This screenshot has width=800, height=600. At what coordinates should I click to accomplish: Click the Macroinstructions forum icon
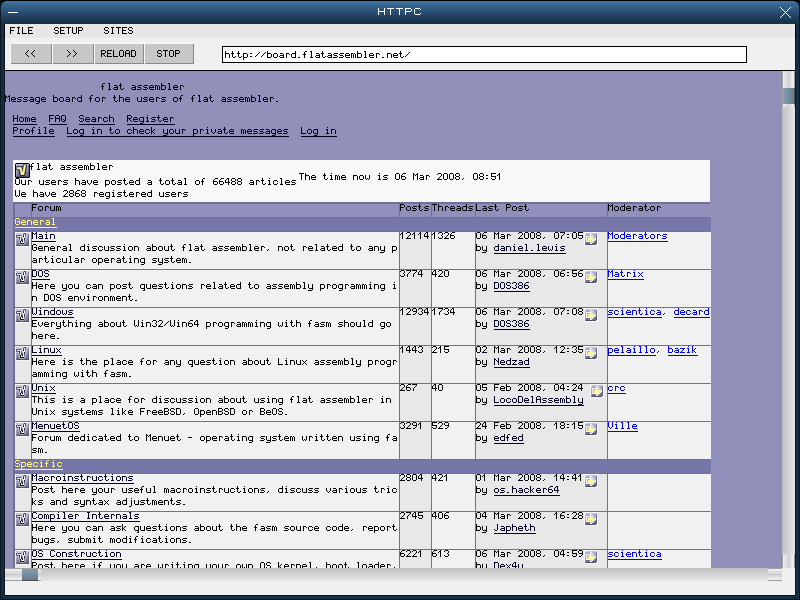(22, 481)
